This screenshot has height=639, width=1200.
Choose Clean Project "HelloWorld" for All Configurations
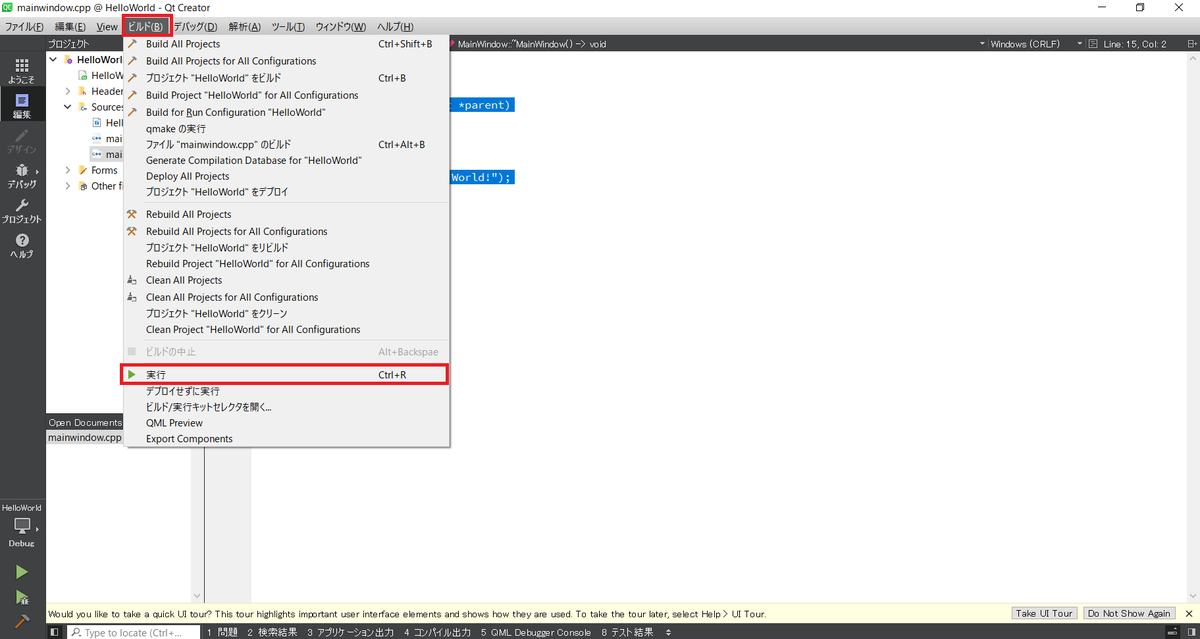click(x=286, y=329)
